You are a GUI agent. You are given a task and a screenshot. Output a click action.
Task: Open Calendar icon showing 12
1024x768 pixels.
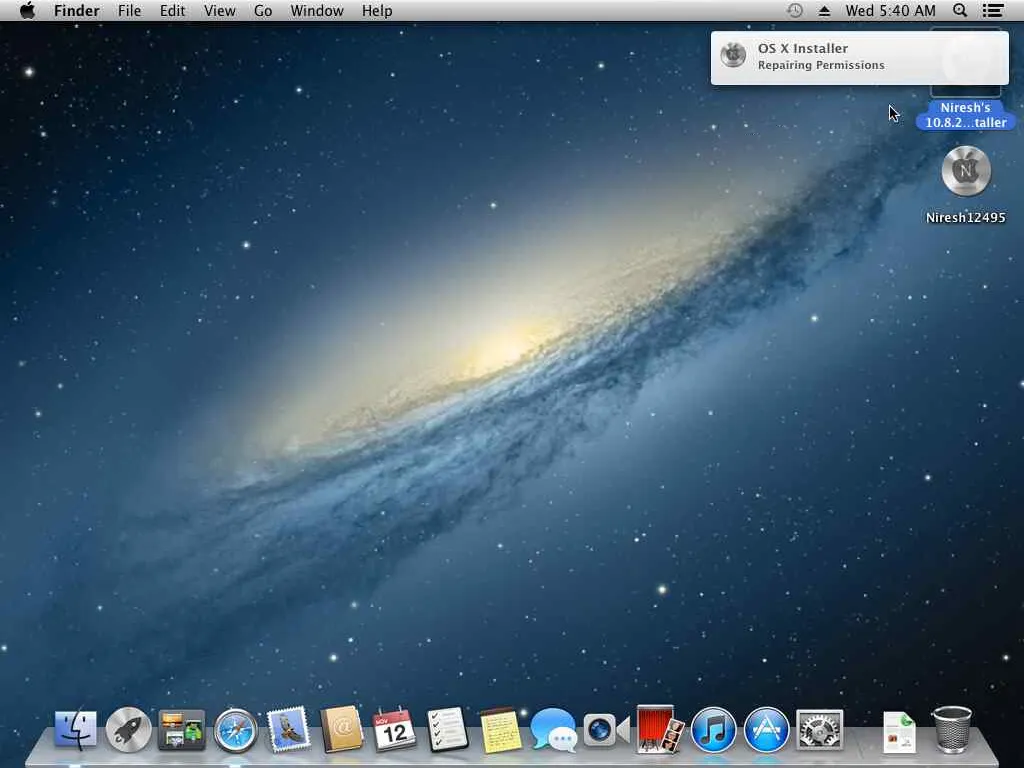394,729
